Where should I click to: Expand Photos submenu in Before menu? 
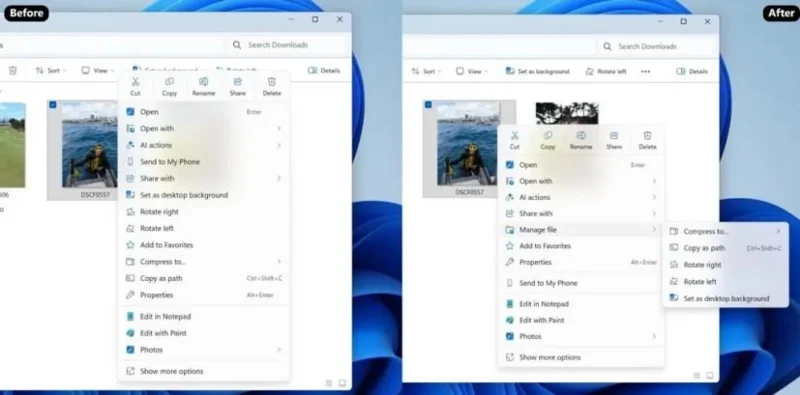[x=204, y=350]
